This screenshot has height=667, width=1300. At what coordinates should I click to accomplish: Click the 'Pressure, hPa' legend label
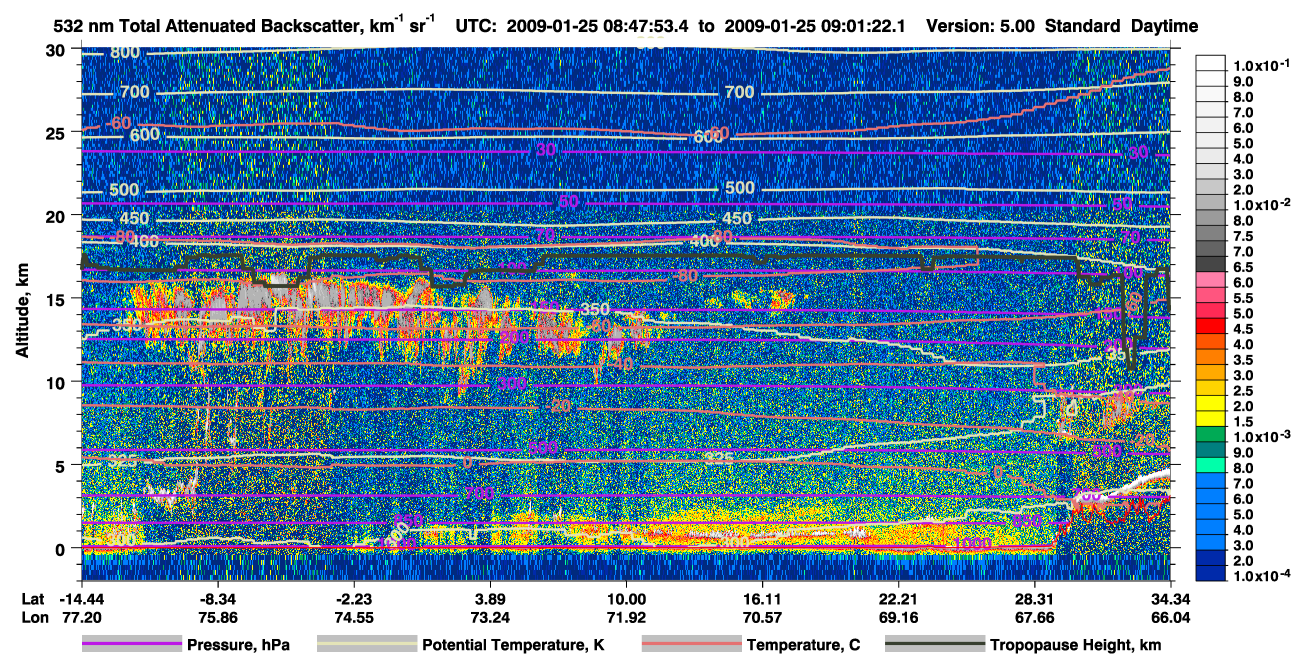239,645
